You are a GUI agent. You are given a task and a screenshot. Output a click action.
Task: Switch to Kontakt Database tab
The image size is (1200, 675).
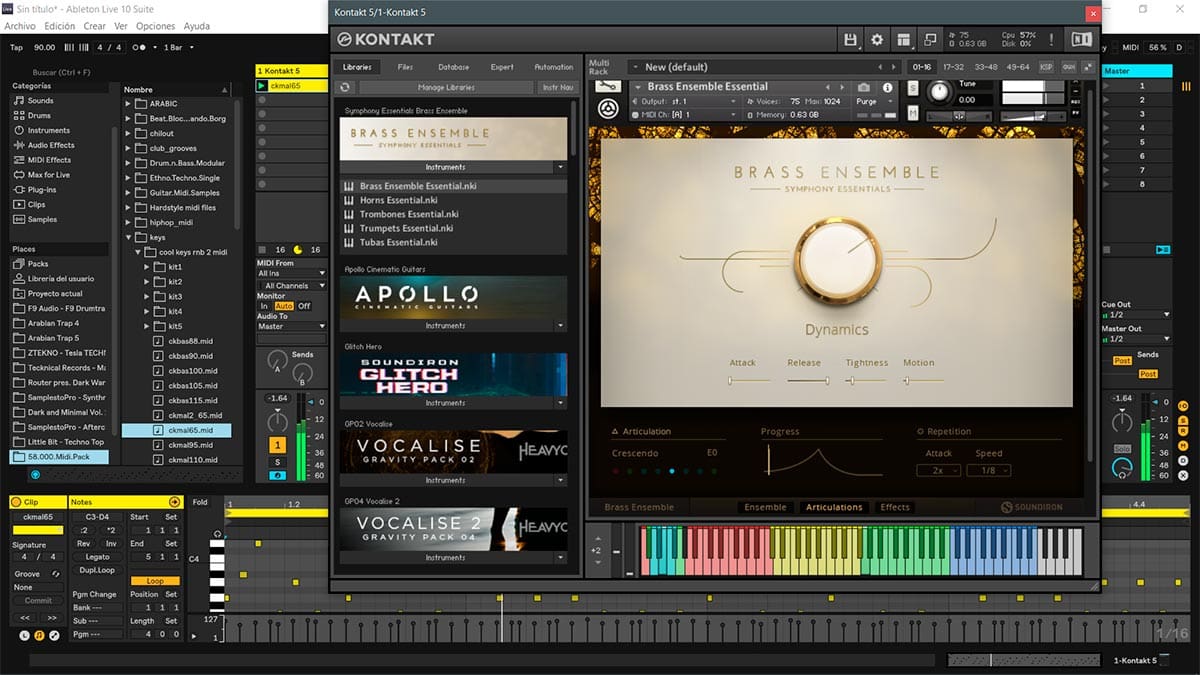[x=453, y=67]
